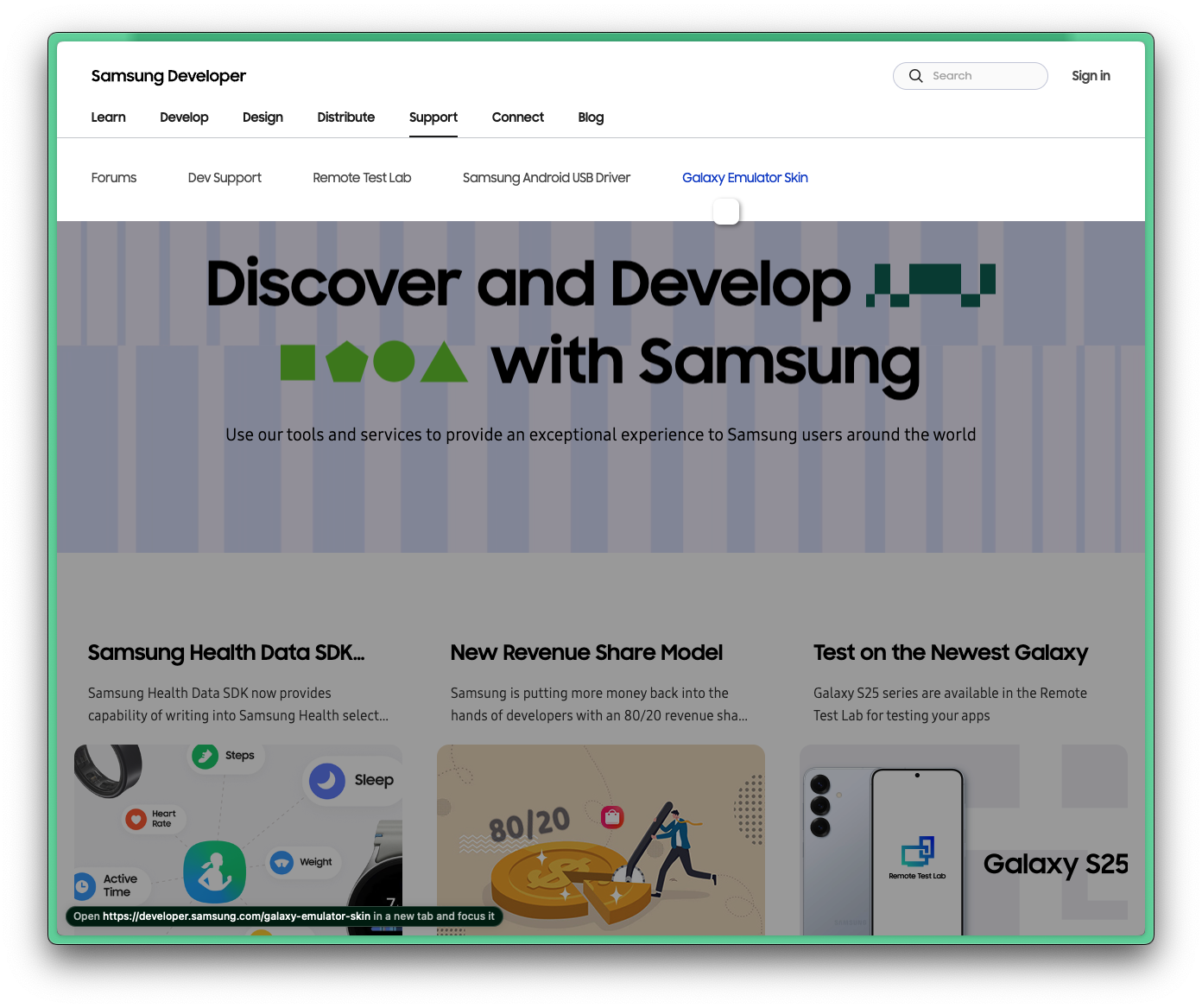Go to Forums in Support submenu
This screenshot has width=1202, height=1008.
click(x=114, y=178)
